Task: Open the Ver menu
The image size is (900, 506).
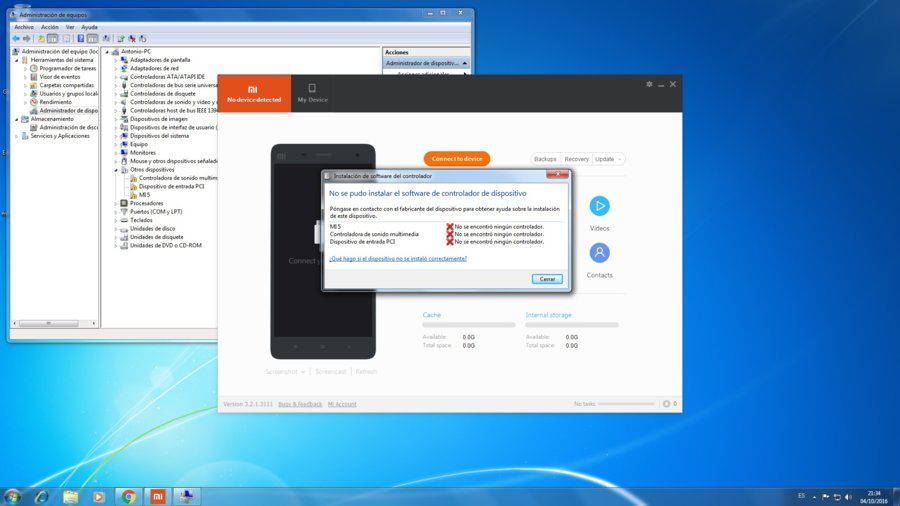Action: pyautogui.click(x=70, y=27)
